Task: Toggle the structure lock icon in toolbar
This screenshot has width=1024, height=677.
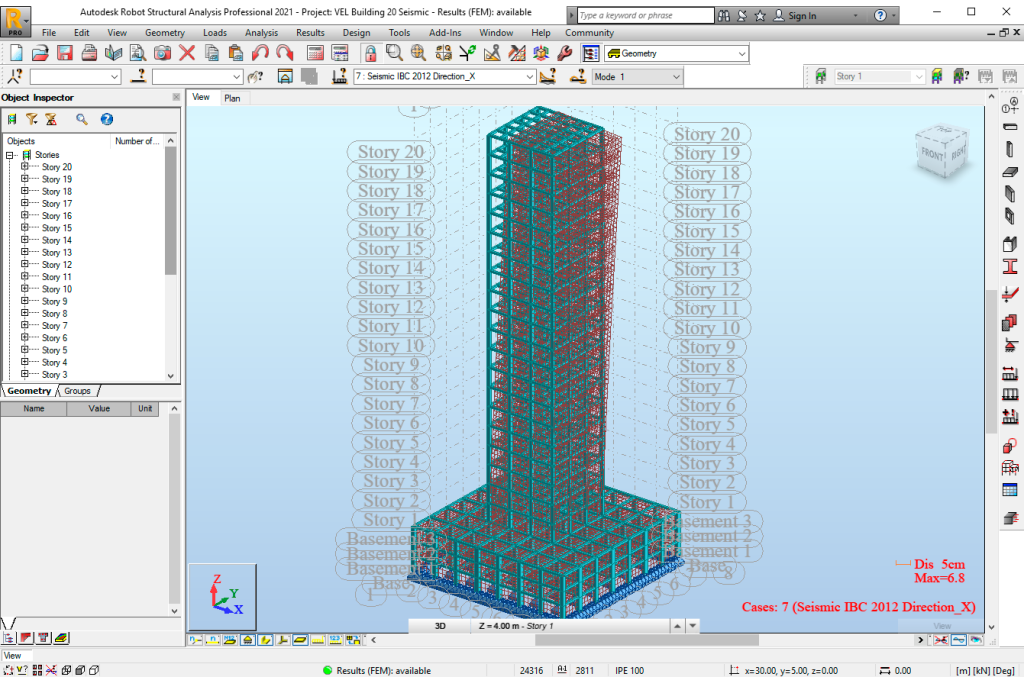Action: tap(371, 52)
